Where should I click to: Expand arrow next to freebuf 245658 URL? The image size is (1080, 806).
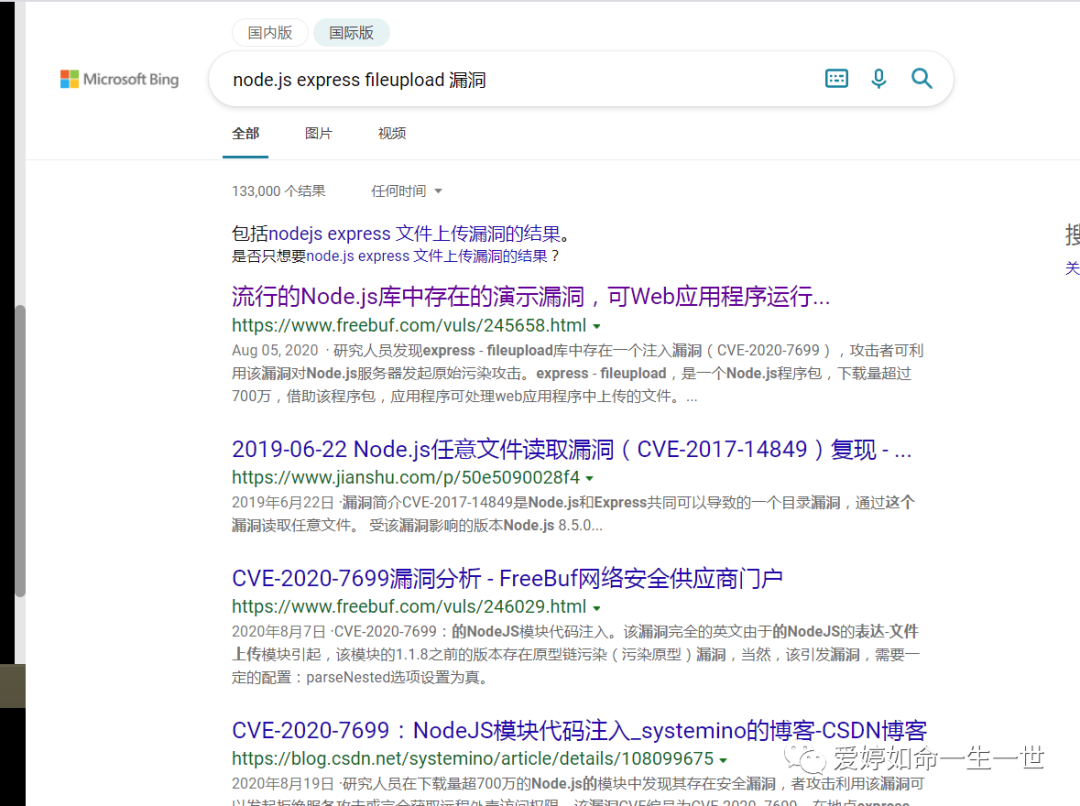pyautogui.click(x=596, y=327)
